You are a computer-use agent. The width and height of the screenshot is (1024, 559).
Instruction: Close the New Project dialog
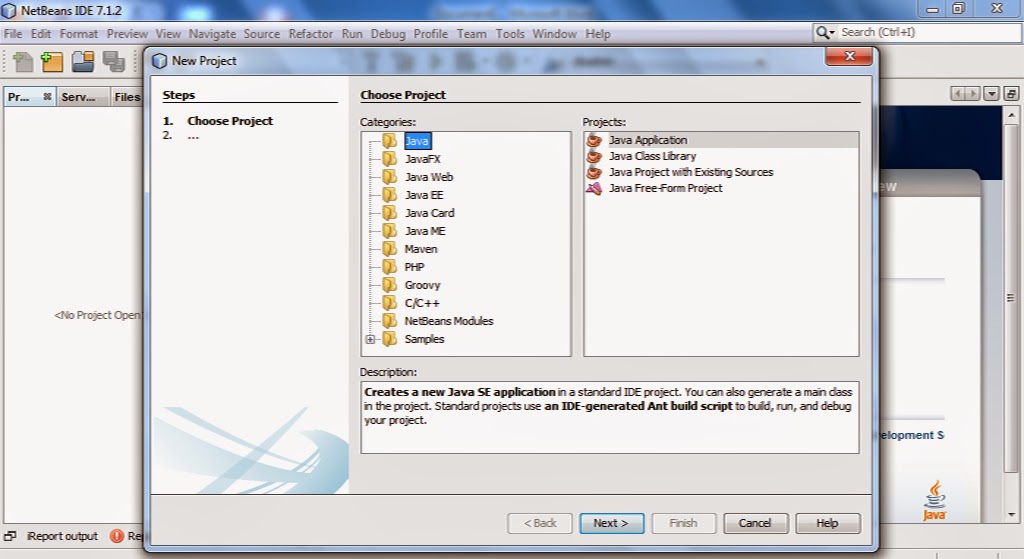[x=849, y=57]
